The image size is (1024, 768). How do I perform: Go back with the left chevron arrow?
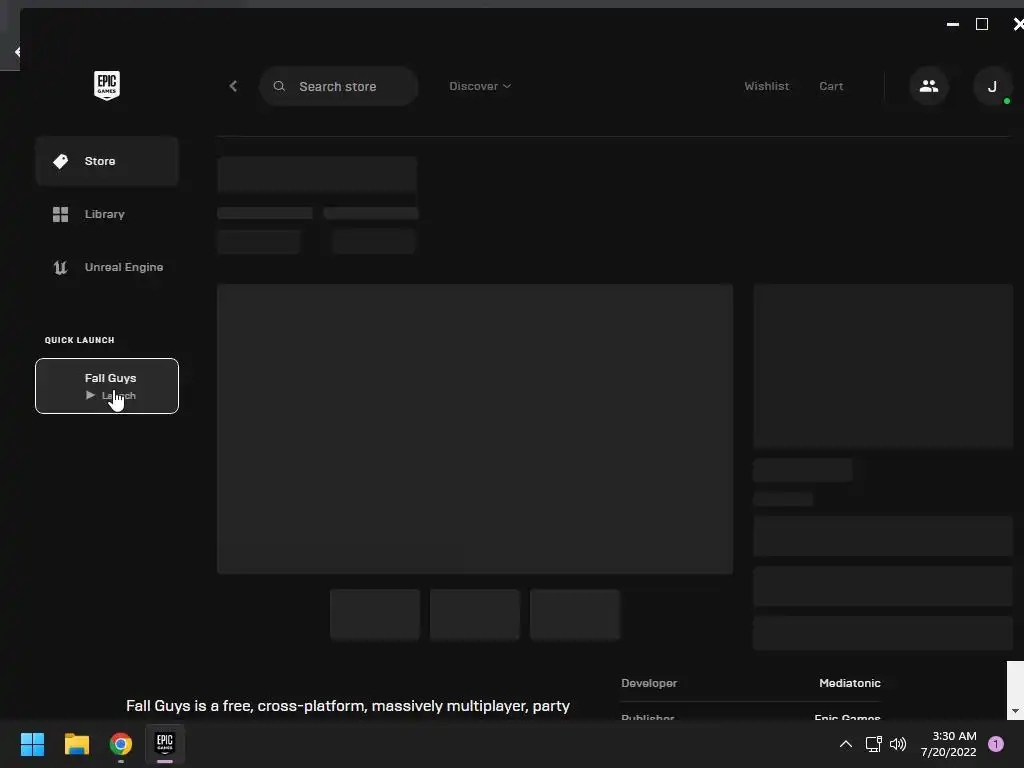pos(233,86)
